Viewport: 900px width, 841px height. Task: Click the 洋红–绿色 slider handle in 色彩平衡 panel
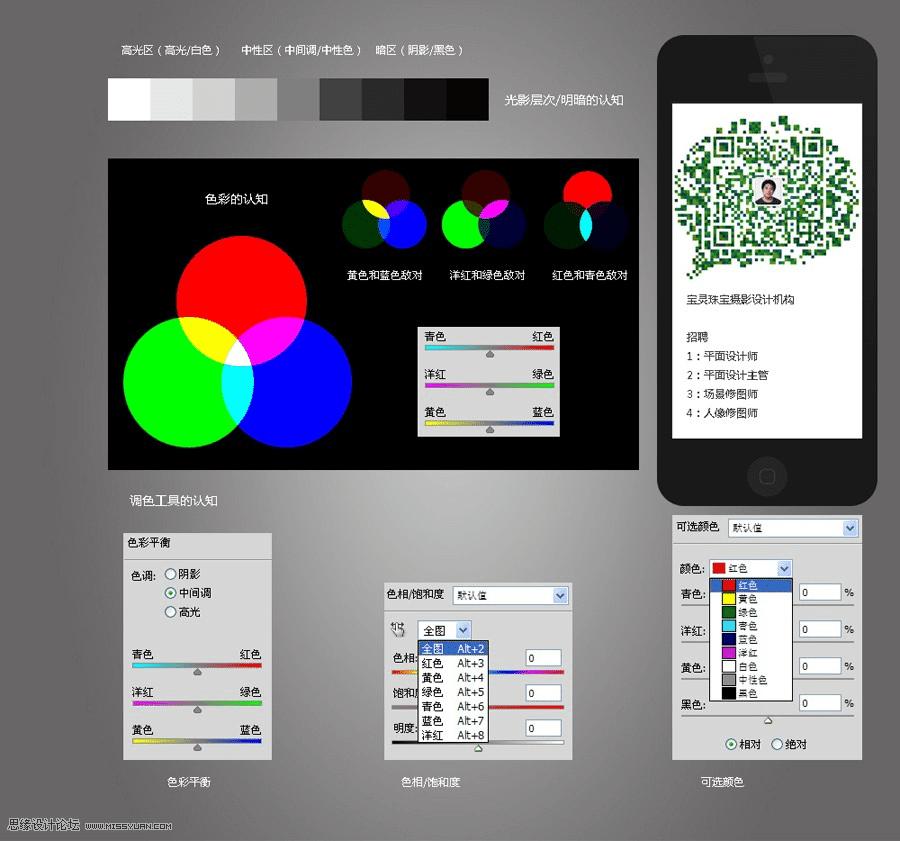pyautogui.click(x=197, y=710)
